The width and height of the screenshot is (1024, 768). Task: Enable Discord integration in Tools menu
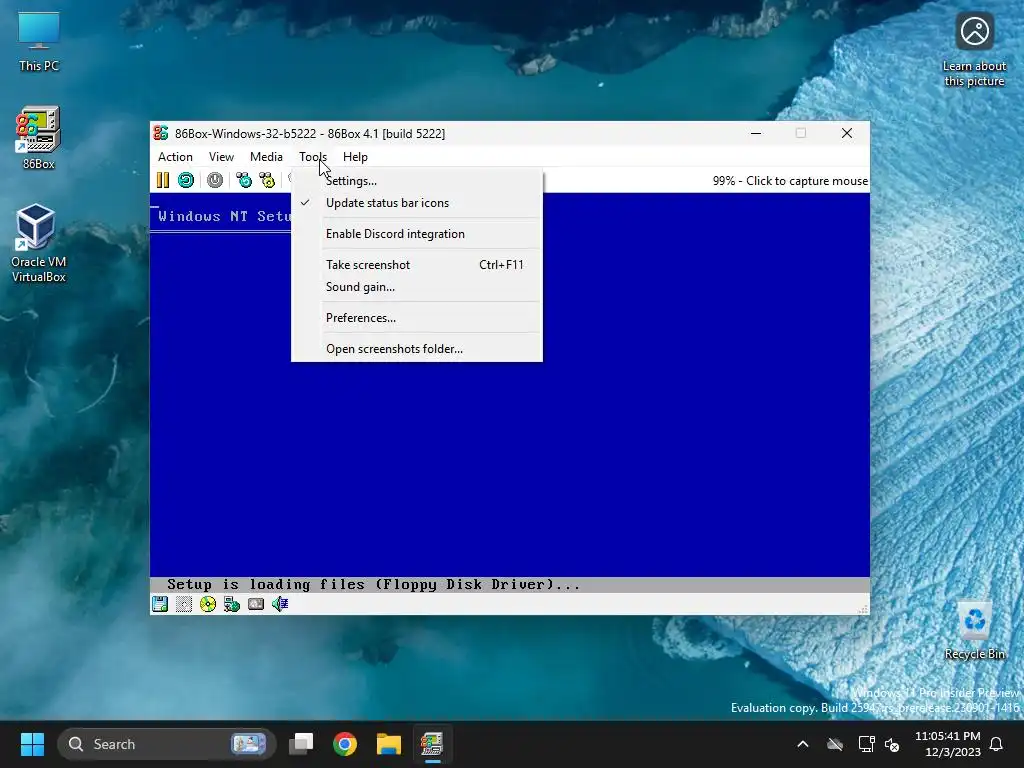(x=417, y=234)
